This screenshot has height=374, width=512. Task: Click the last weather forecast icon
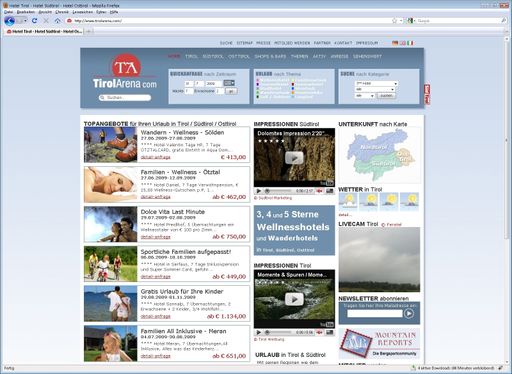(x=409, y=201)
